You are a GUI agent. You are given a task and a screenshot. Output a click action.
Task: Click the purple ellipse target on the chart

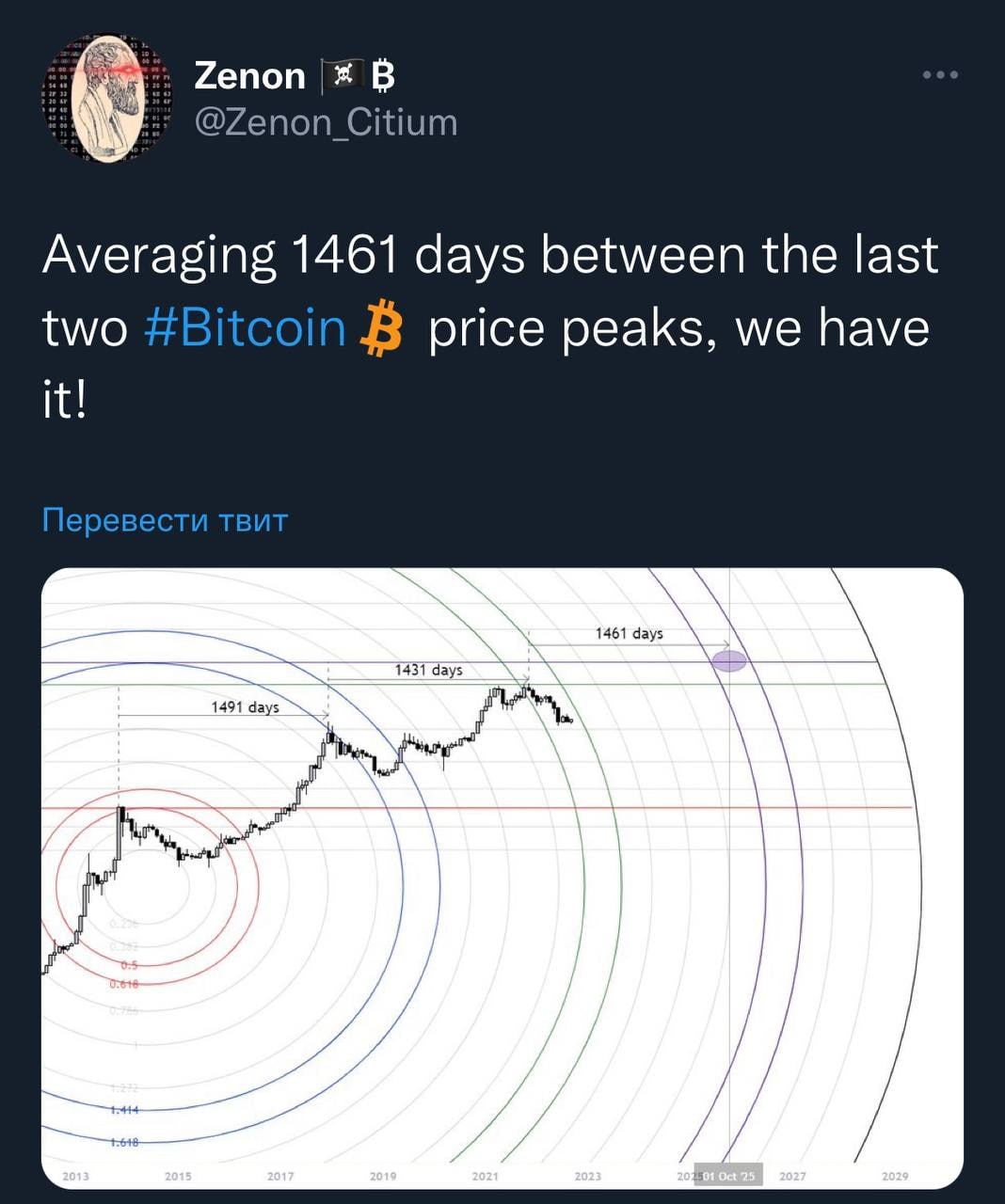(728, 661)
